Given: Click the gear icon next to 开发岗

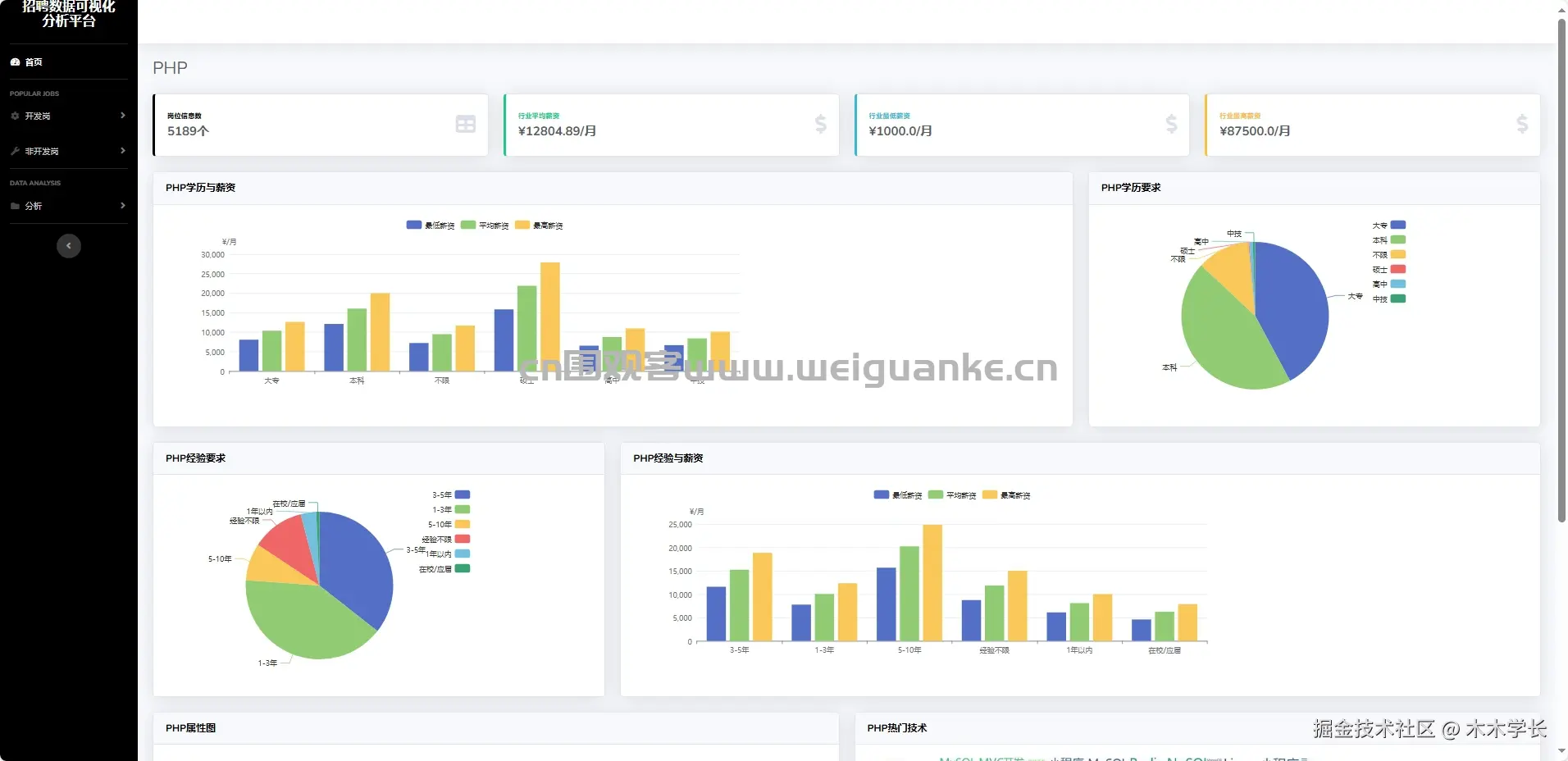Looking at the screenshot, I should [x=15, y=116].
